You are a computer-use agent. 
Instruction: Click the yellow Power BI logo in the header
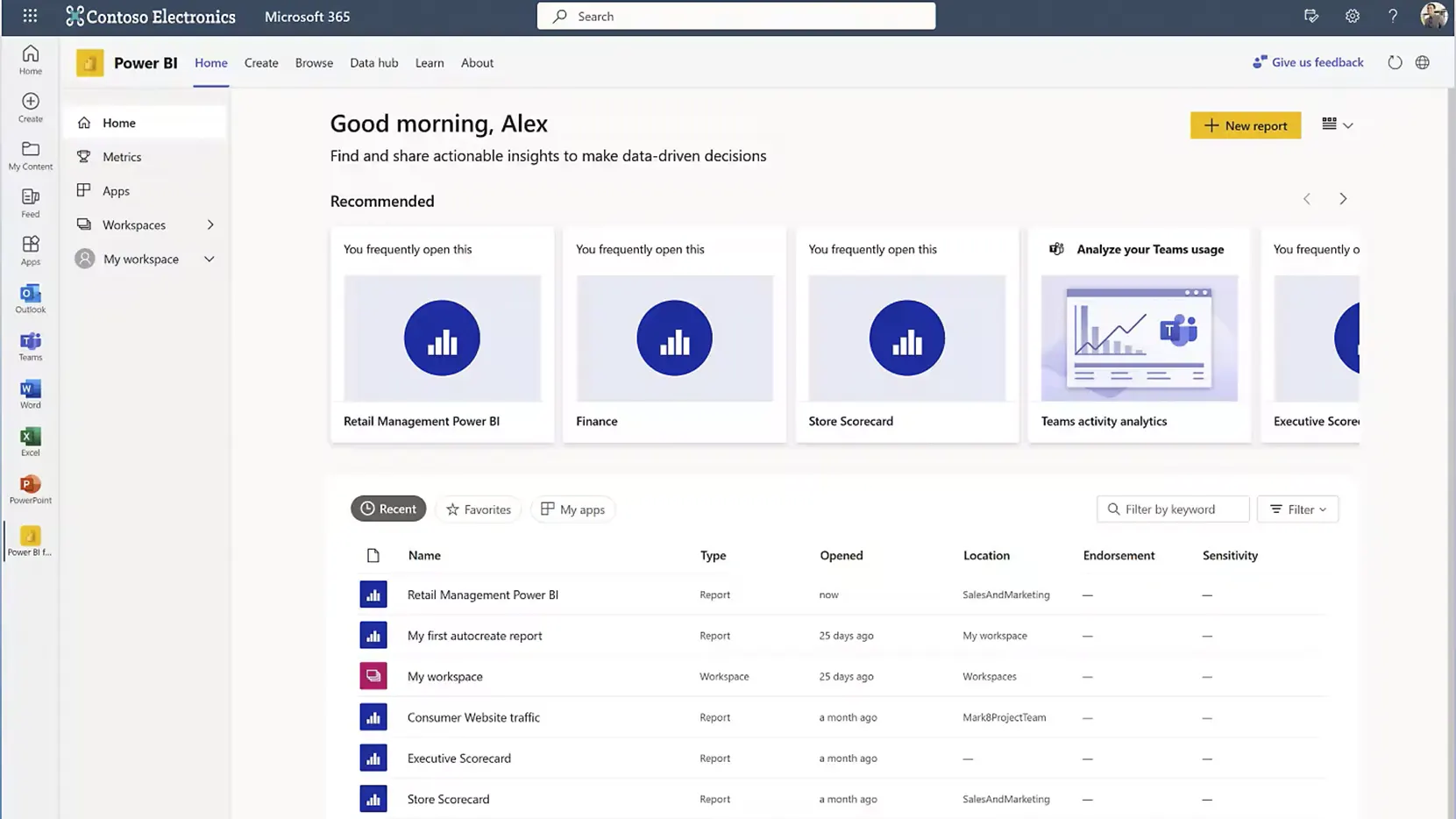point(89,62)
